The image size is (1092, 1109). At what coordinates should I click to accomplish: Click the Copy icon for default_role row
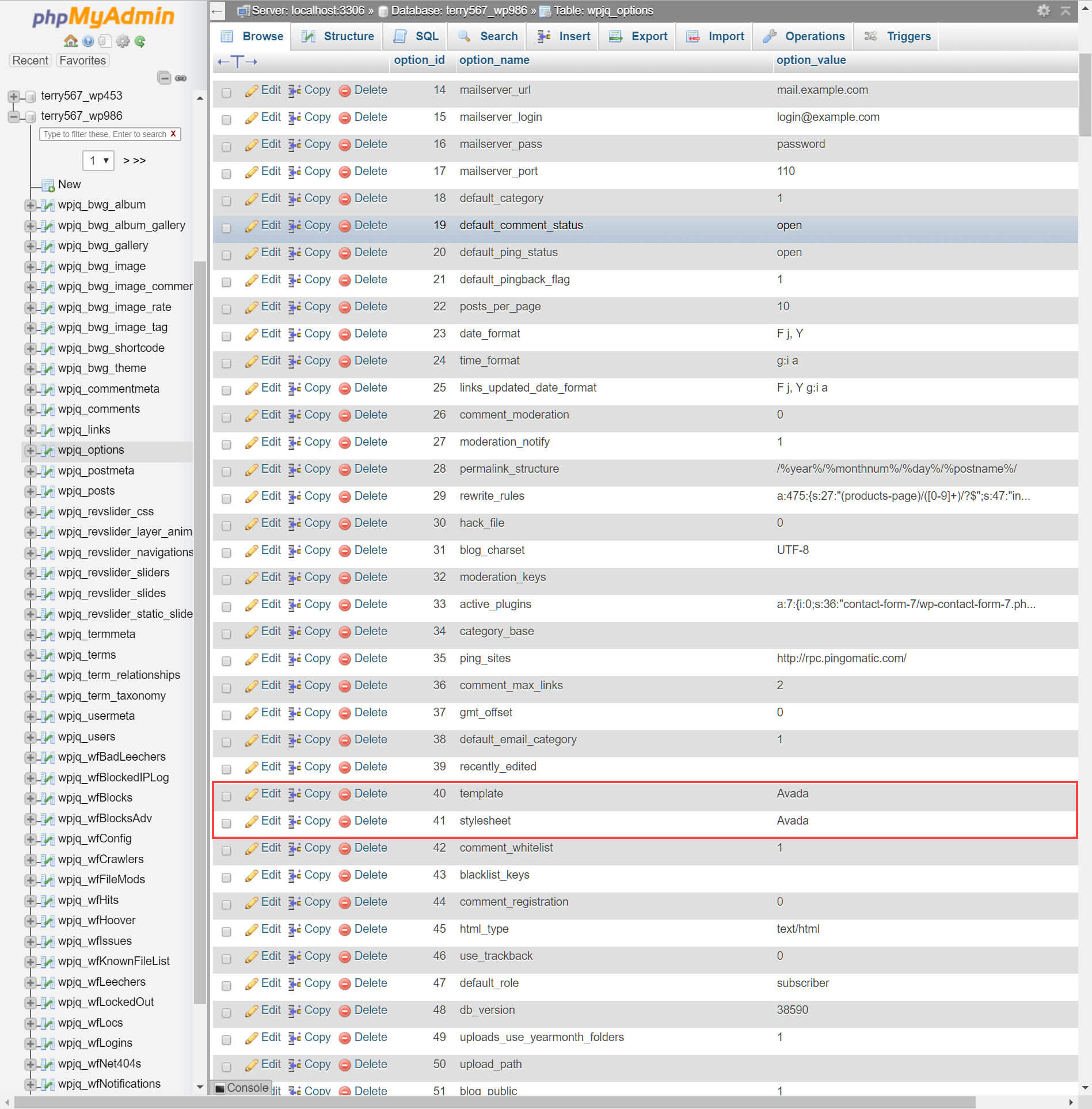[295, 983]
